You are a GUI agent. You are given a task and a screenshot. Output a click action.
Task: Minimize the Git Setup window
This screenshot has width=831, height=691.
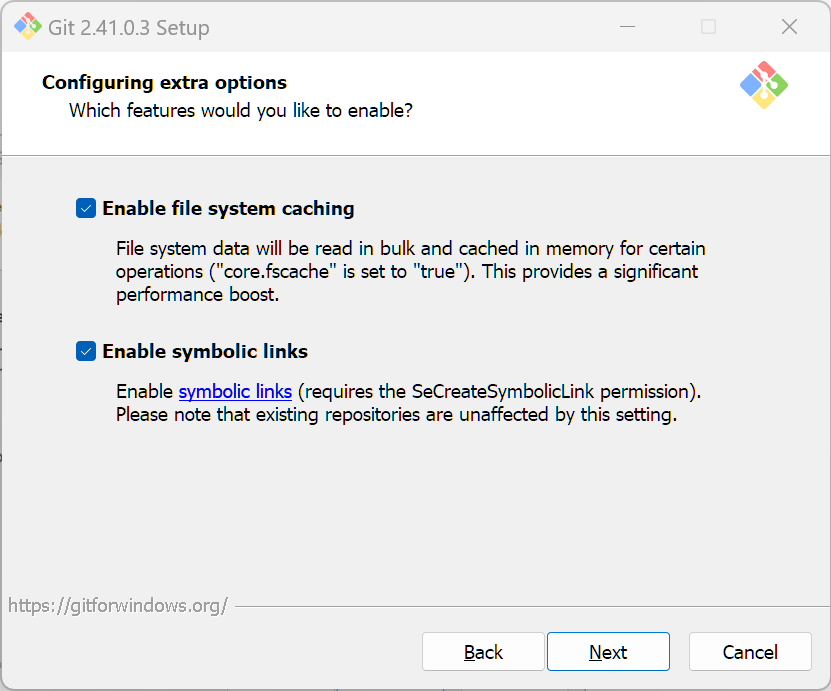[628, 27]
